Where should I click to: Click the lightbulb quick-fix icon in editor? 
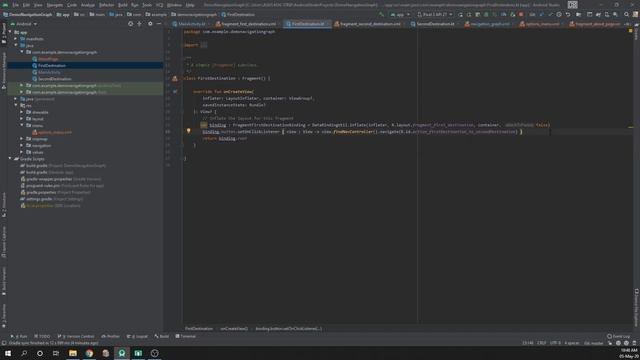tap(189, 131)
